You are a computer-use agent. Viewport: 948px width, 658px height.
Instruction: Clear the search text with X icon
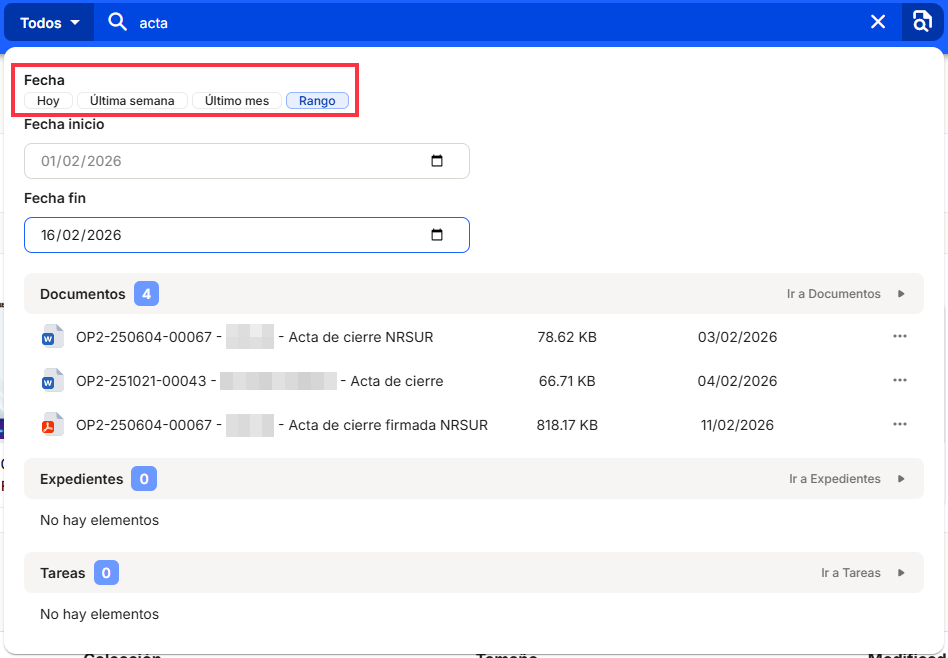point(878,22)
